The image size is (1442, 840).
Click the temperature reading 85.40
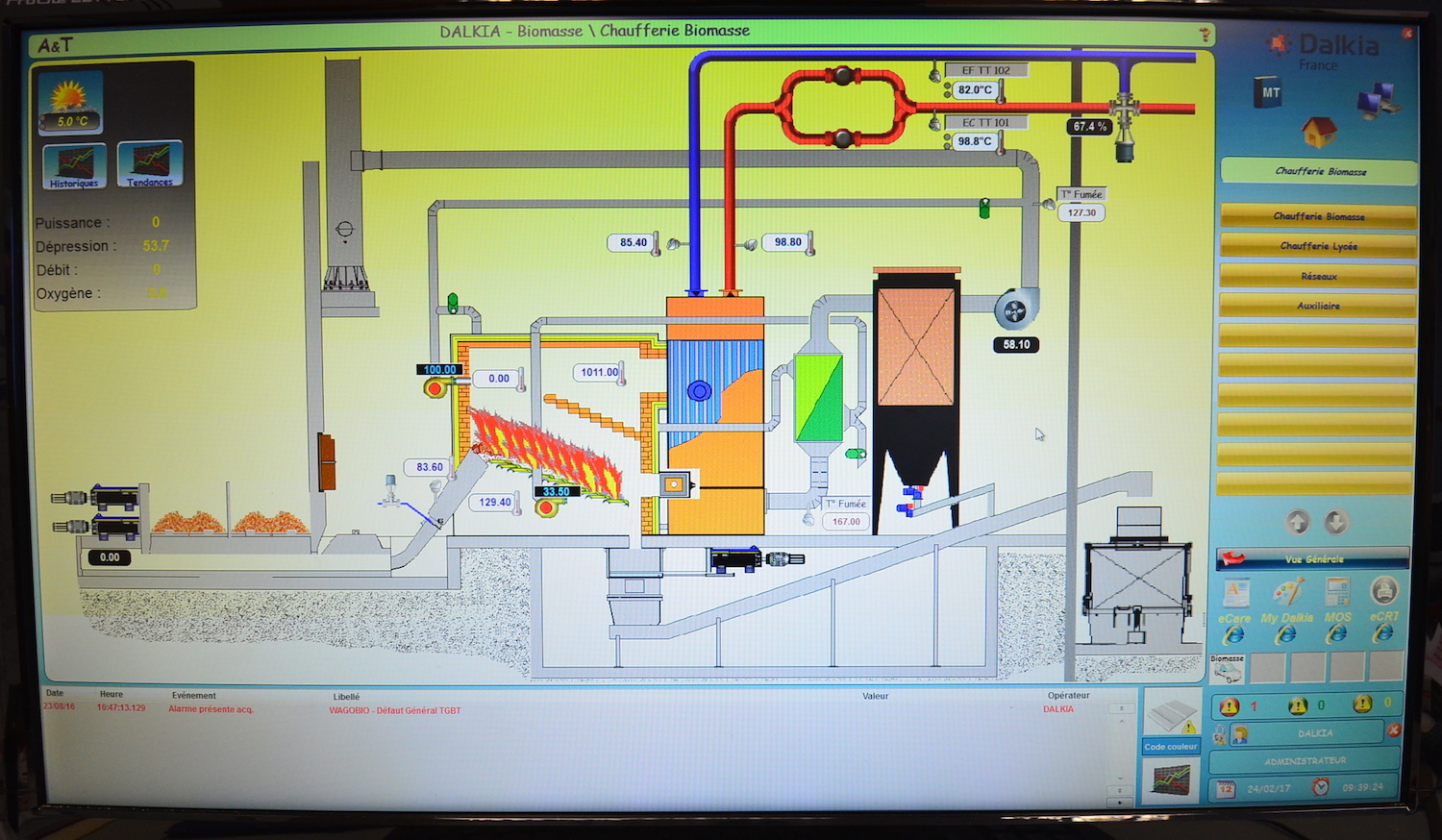click(633, 242)
